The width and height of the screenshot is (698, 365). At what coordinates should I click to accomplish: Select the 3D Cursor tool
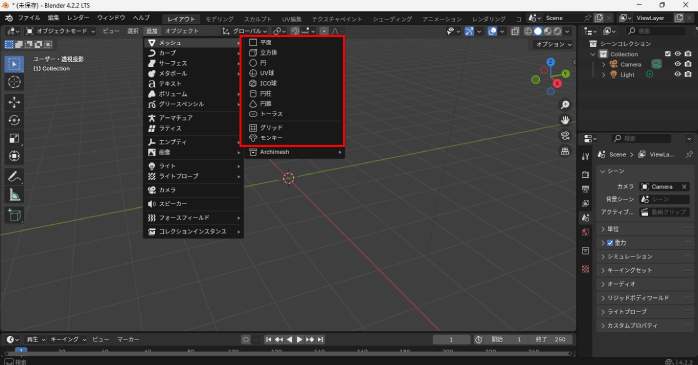pyautogui.click(x=14, y=82)
